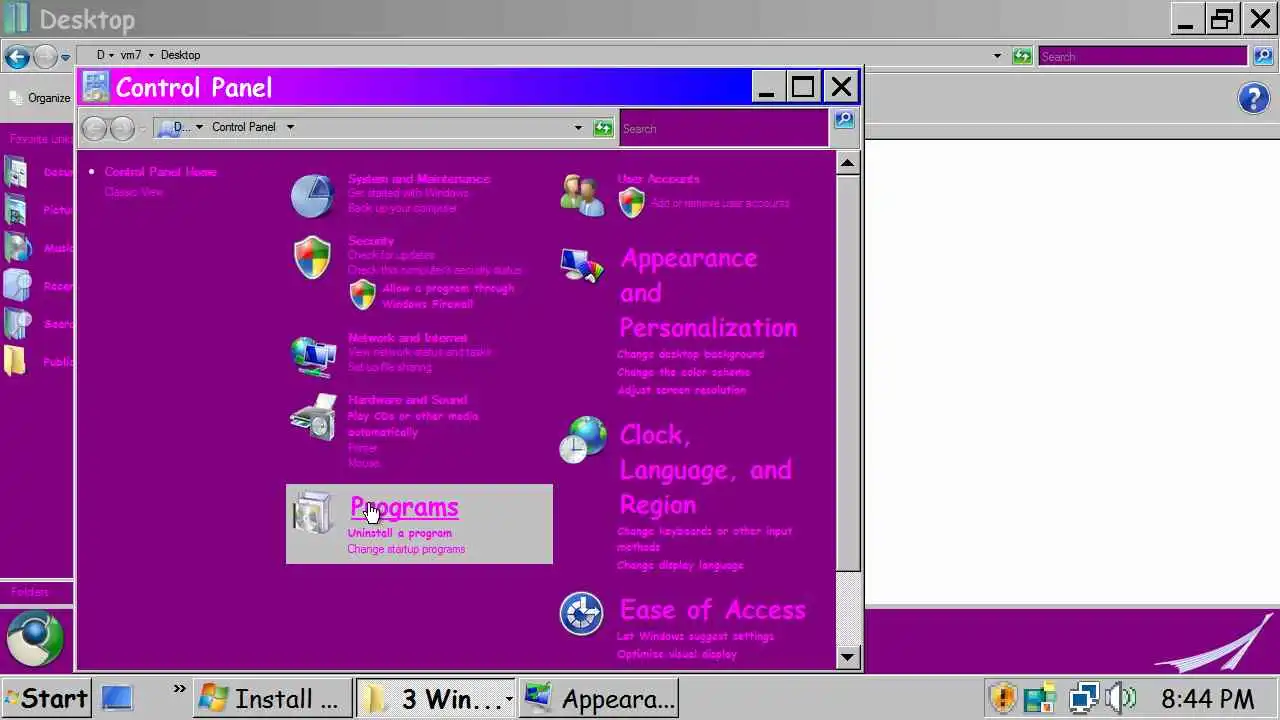The image size is (1280, 720).
Task: Click Change startup programs
Action: click(406, 549)
